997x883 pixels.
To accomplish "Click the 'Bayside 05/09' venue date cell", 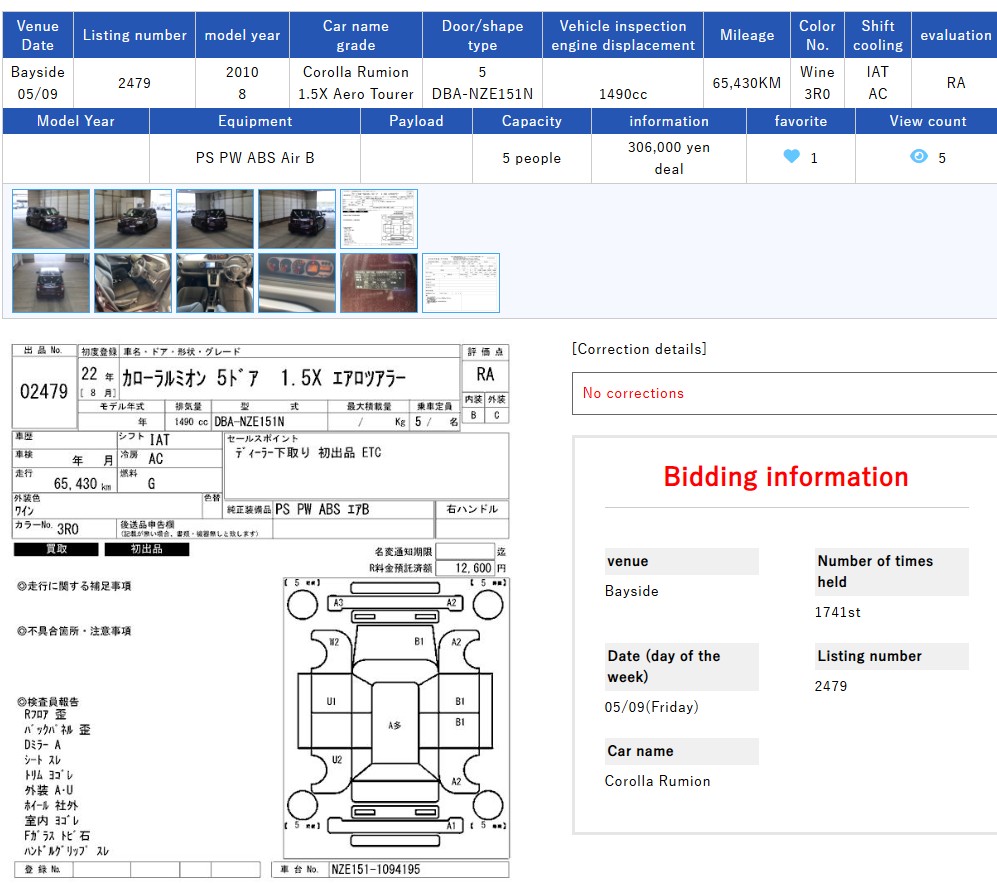I will (x=38, y=83).
